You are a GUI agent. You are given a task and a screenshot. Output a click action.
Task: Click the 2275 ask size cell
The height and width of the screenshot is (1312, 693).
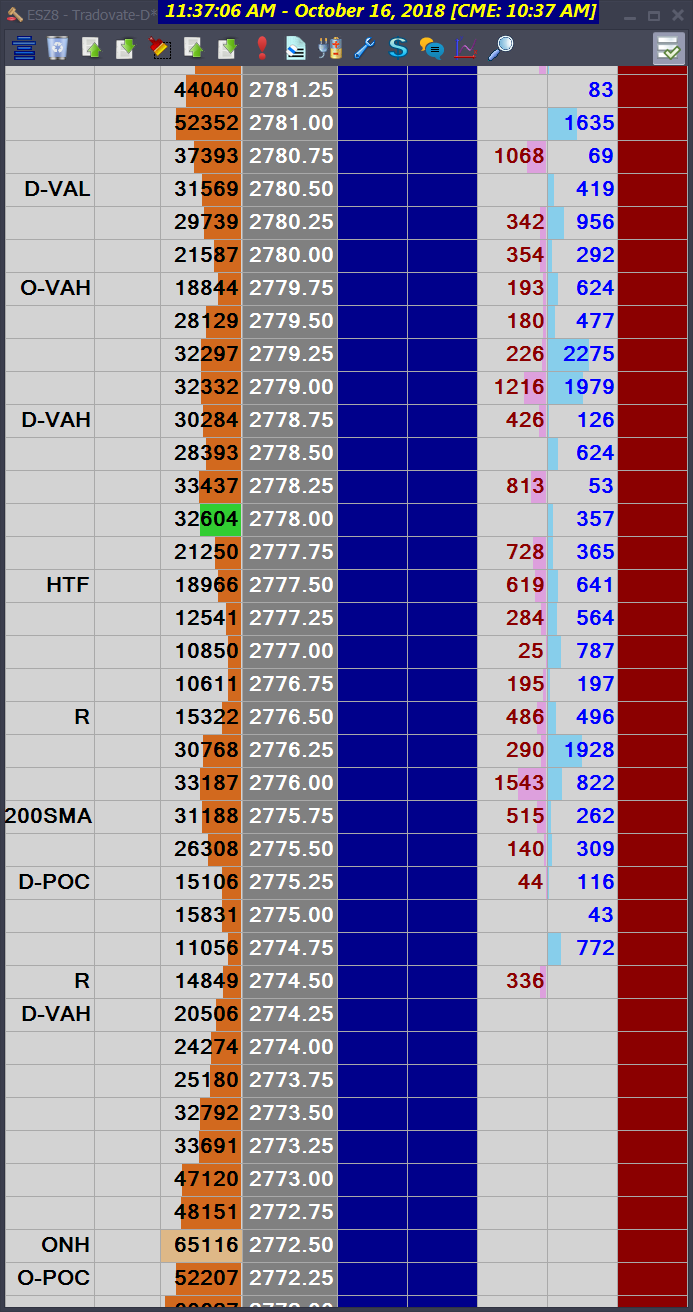click(582, 354)
